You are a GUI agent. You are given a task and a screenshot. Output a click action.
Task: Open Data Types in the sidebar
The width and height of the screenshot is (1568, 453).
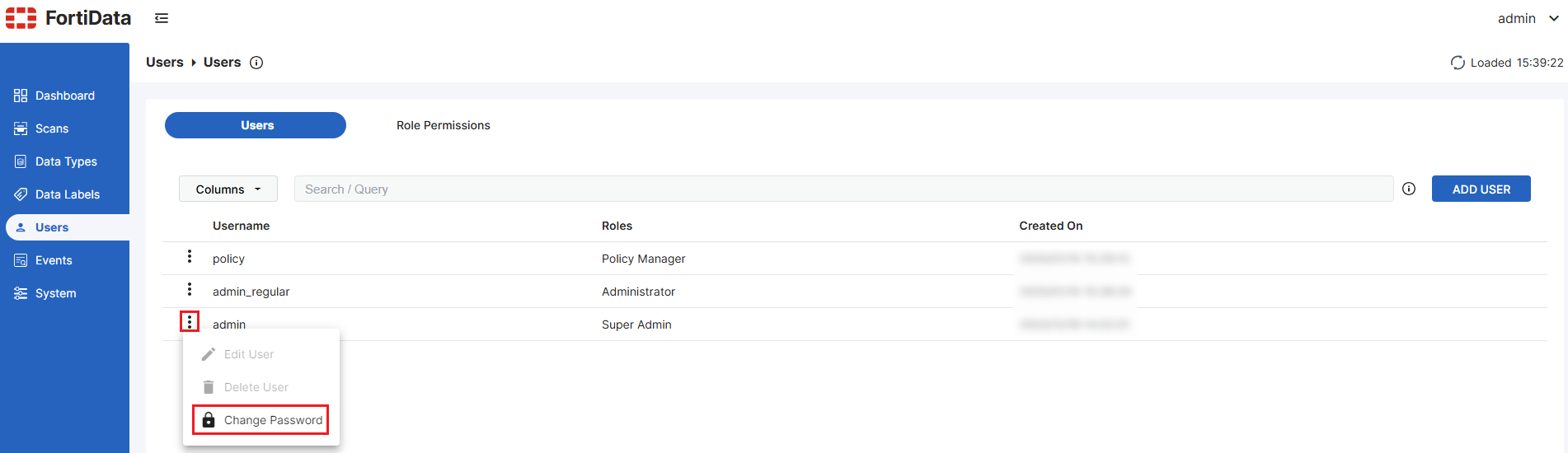coord(66,161)
